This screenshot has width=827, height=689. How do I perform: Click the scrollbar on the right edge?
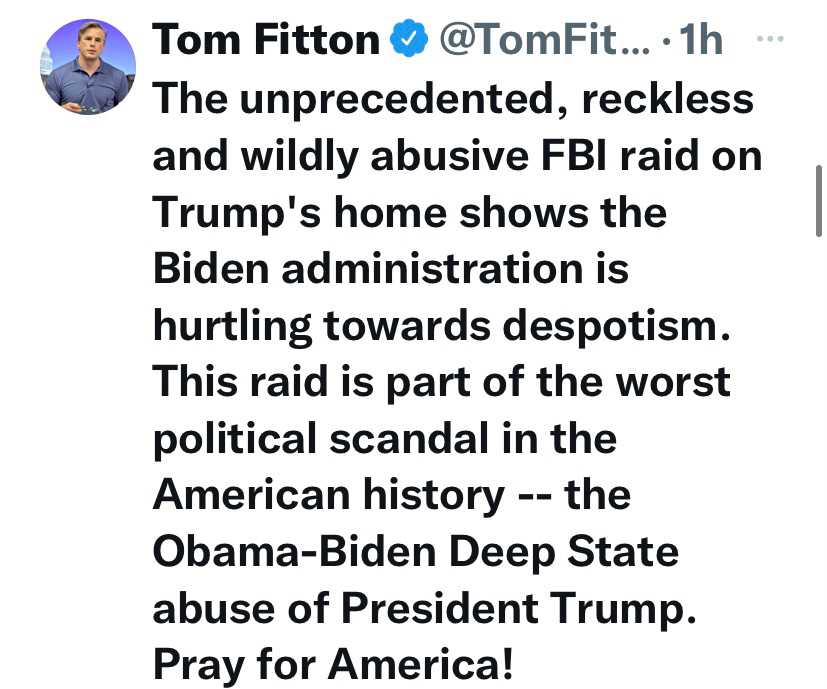pos(819,202)
